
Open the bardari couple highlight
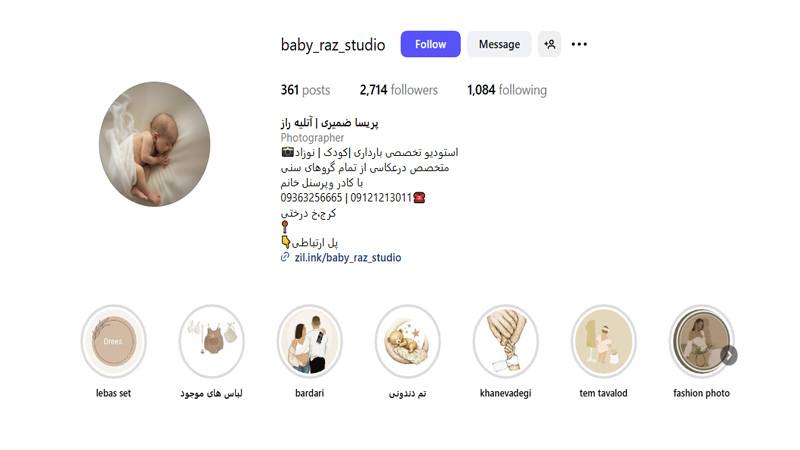pyautogui.click(x=310, y=341)
